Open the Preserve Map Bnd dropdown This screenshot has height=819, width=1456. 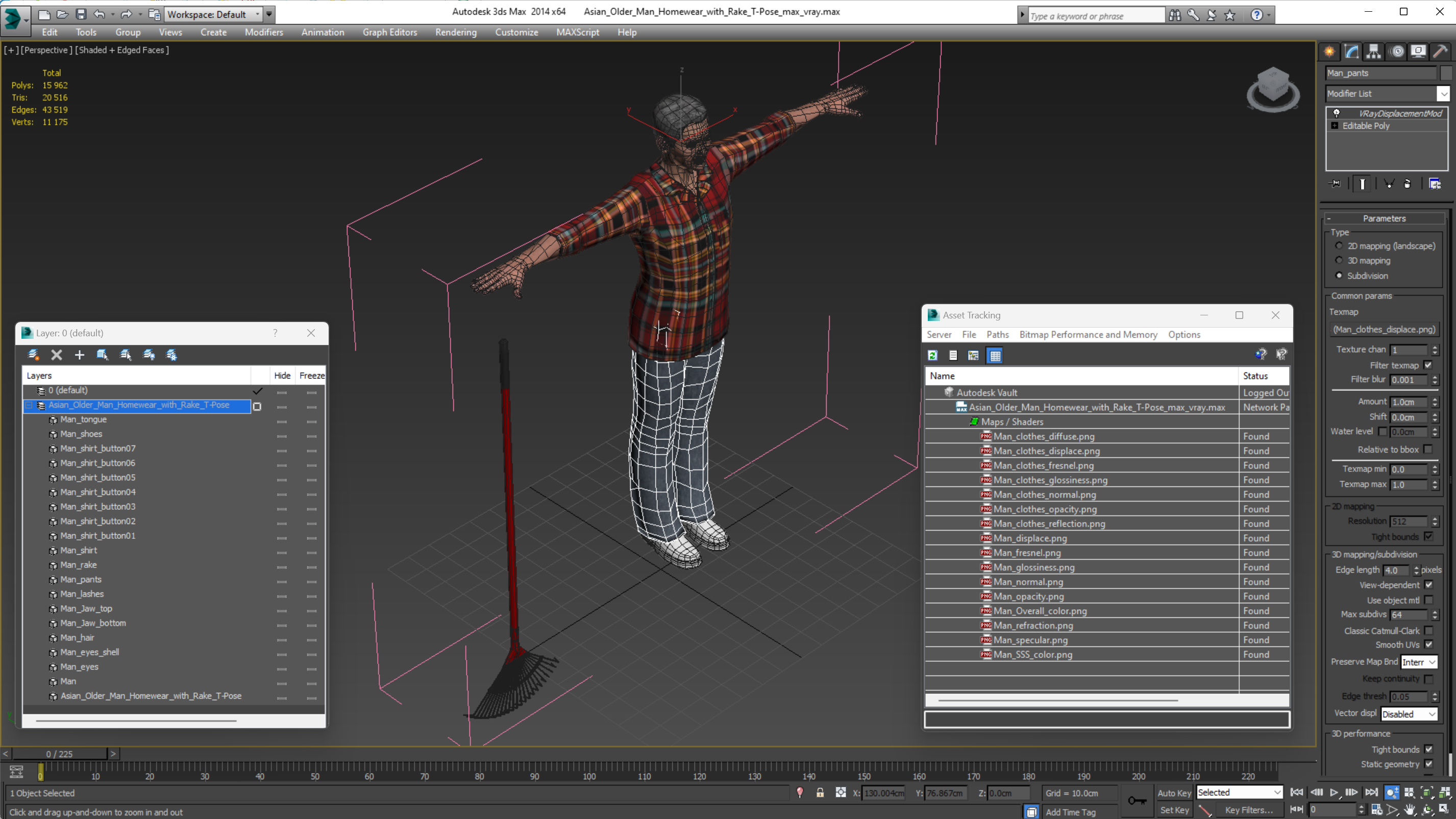(1418, 662)
